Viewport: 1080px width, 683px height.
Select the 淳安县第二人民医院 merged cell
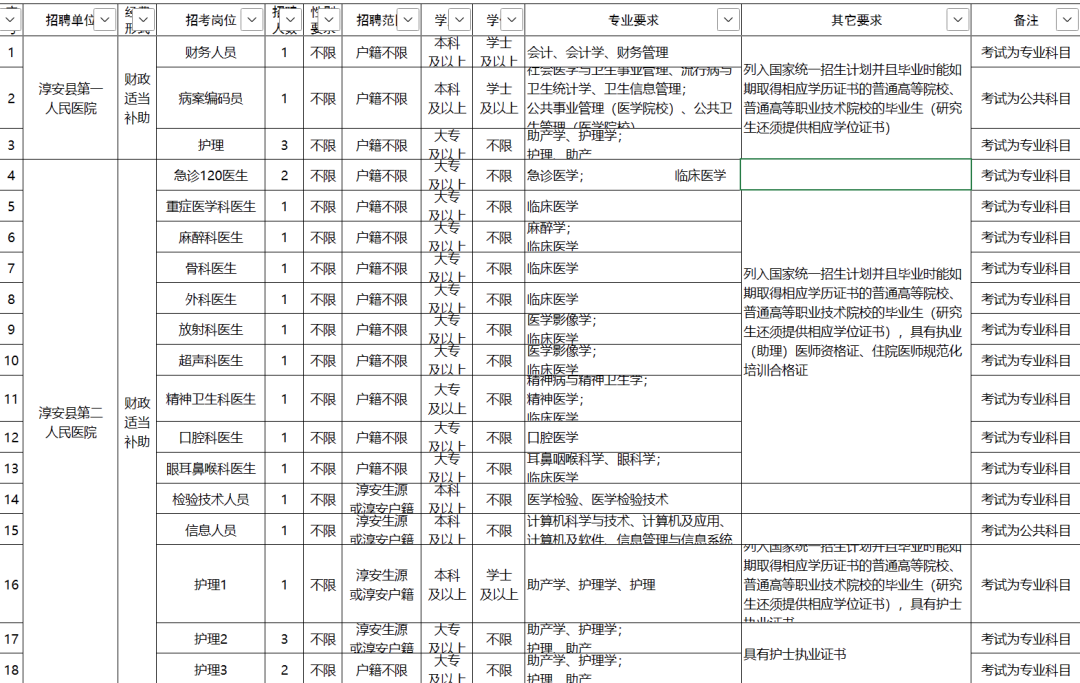[x=70, y=421]
